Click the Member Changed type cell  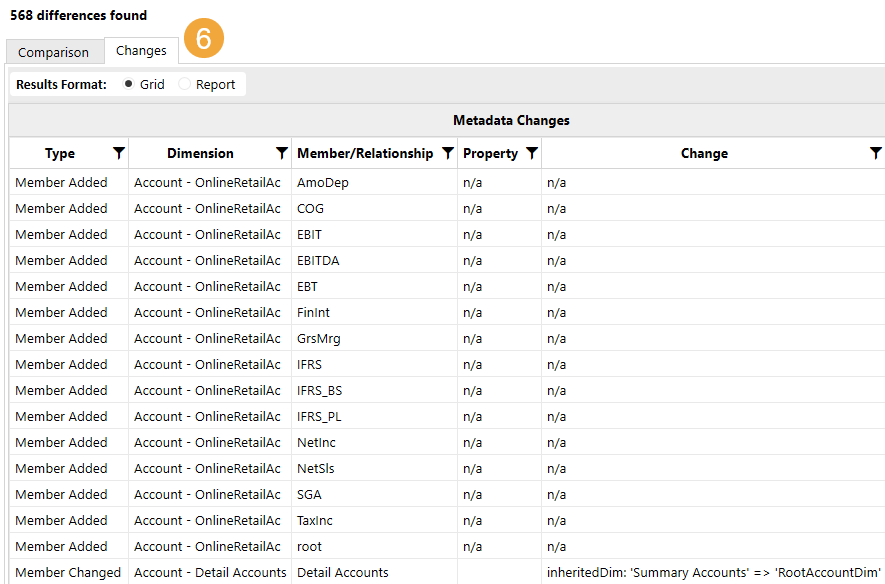point(68,573)
